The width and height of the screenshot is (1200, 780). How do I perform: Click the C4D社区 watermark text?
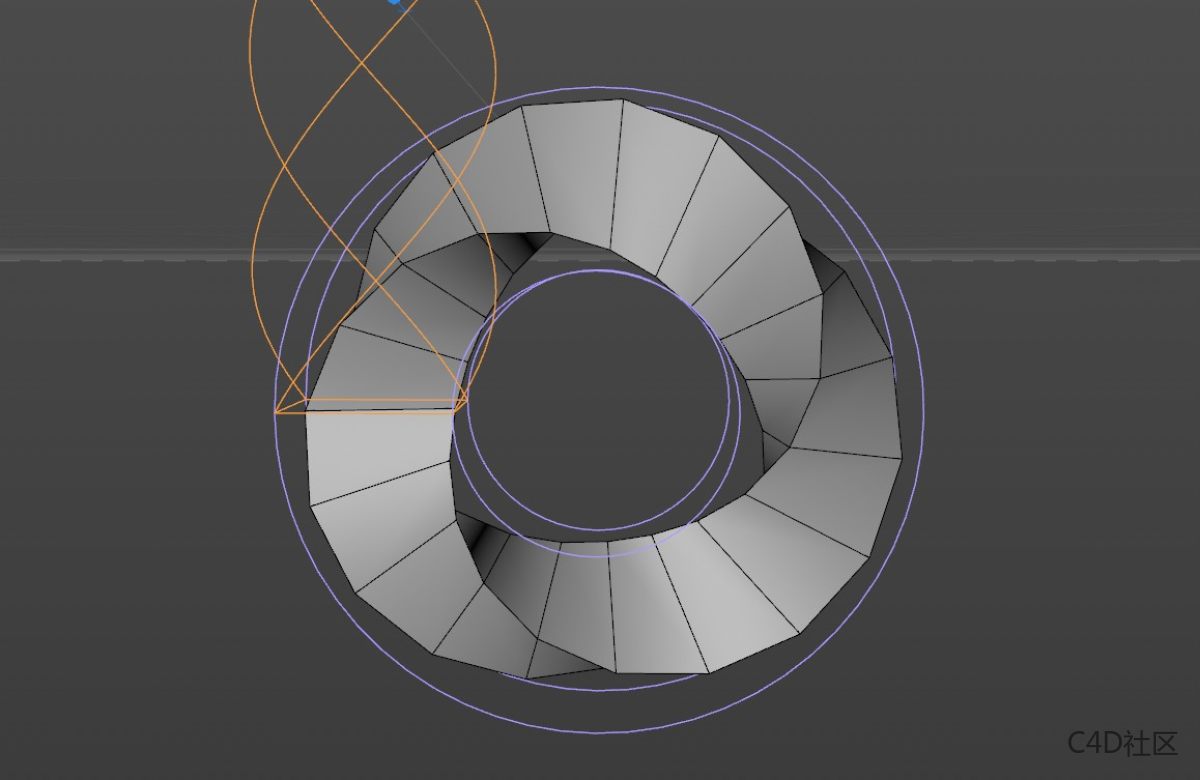[1122, 743]
